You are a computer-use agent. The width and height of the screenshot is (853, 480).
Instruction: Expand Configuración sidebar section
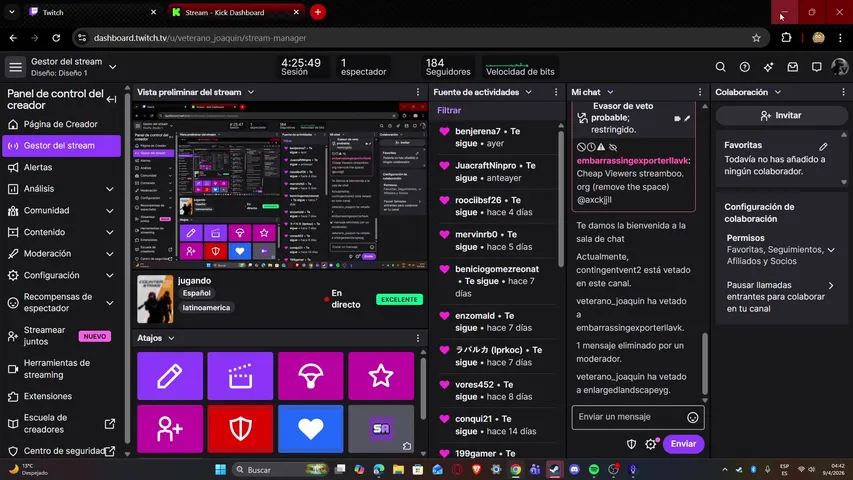[x=109, y=275]
